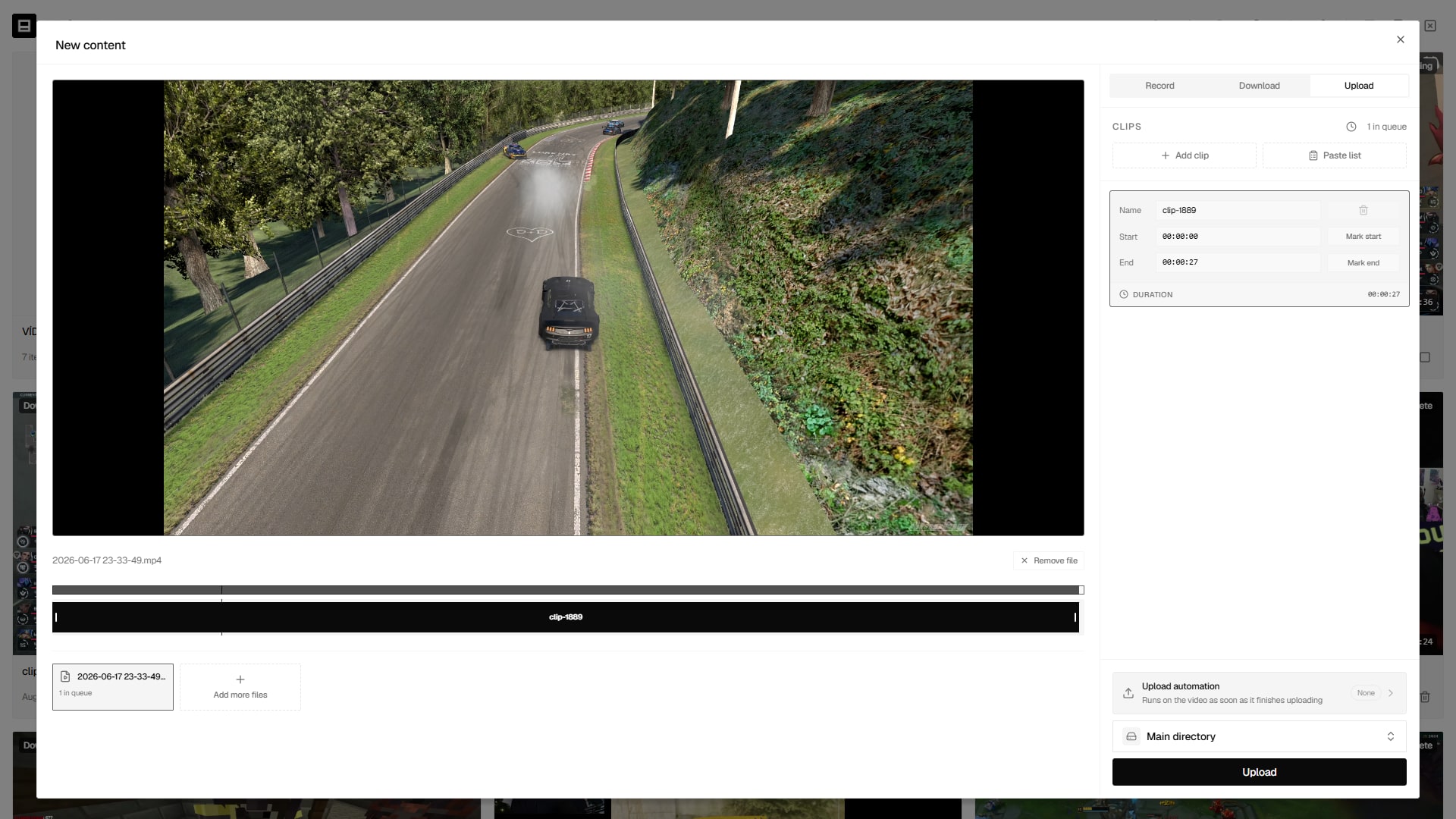Image resolution: width=1456 pixels, height=819 pixels.
Task: Click the clock icon beside 1 in queue
Action: click(1351, 127)
